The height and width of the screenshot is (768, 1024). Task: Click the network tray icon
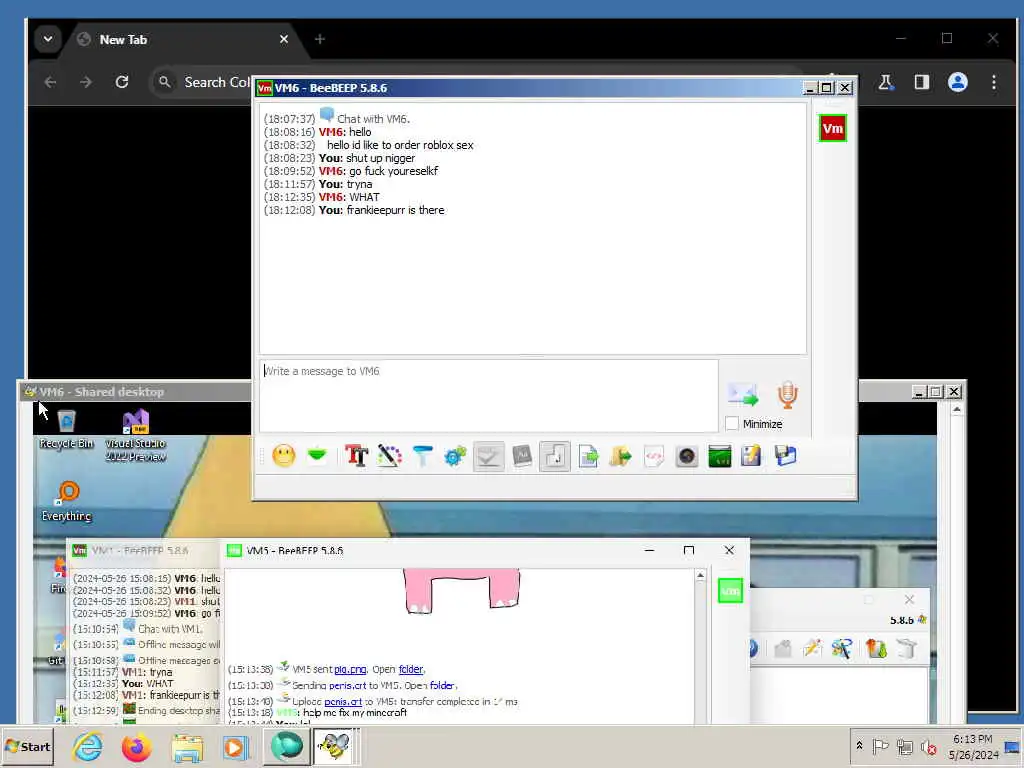[904, 746]
